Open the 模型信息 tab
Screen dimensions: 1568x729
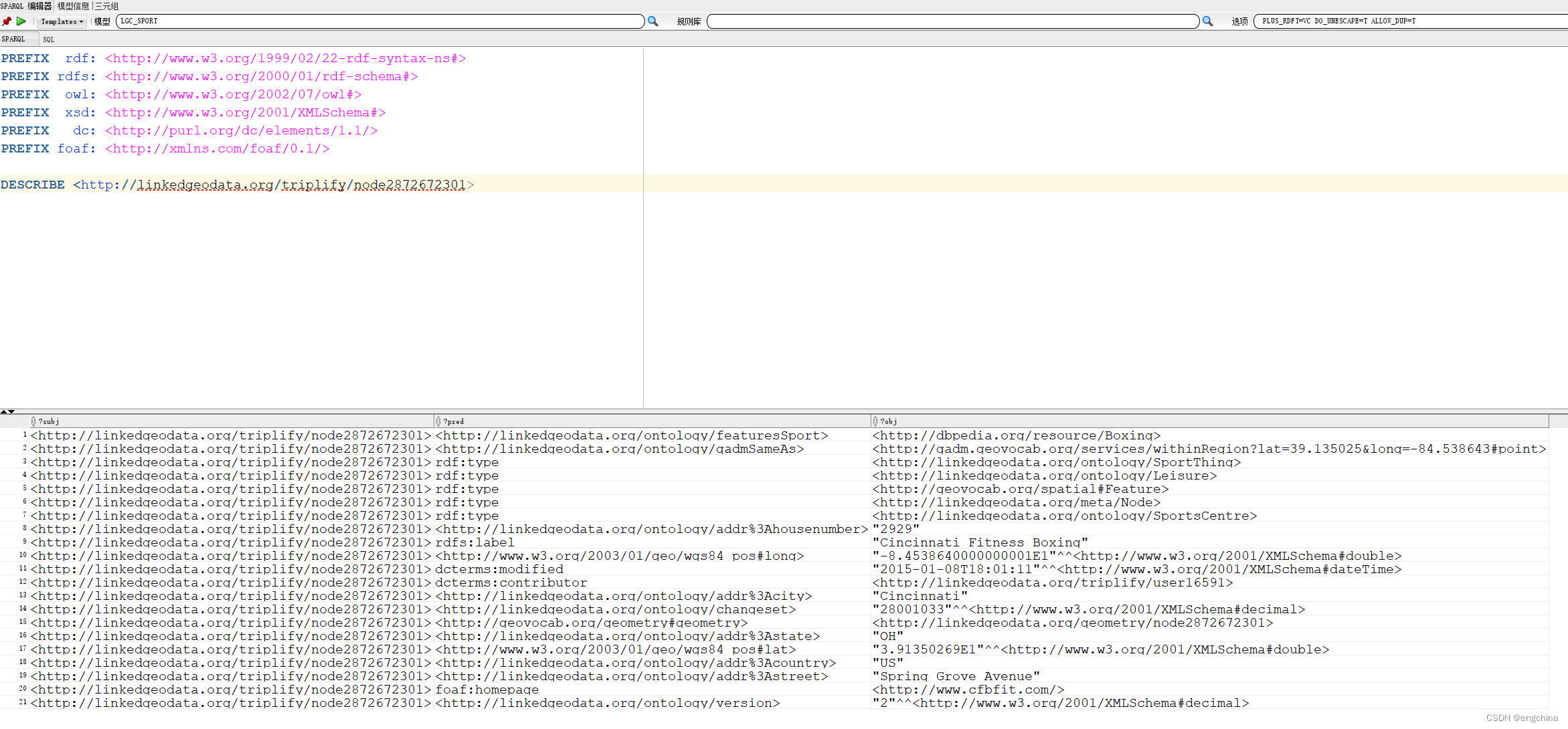click(73, 6)
